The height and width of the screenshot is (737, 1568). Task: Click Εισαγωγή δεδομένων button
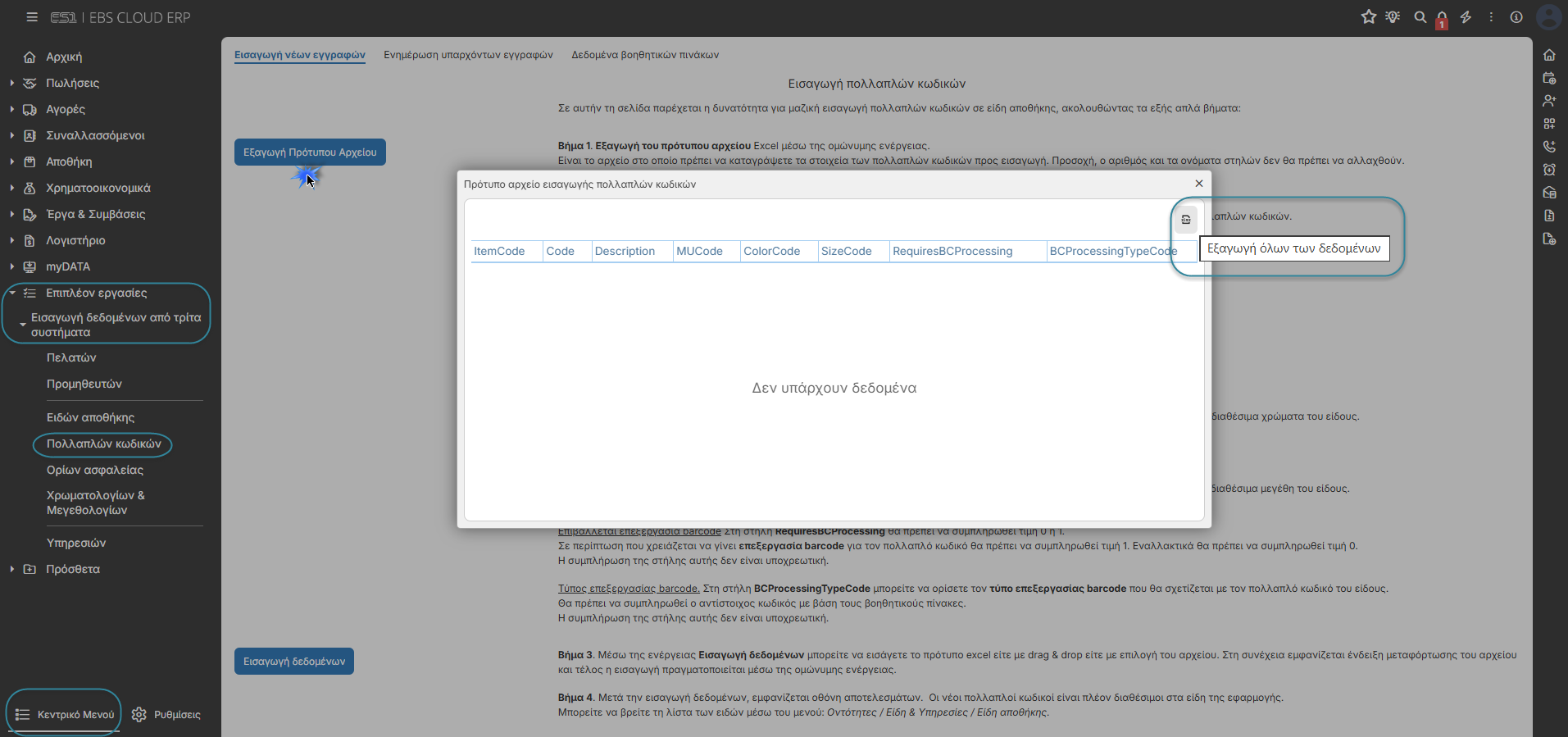click(294, 662)
